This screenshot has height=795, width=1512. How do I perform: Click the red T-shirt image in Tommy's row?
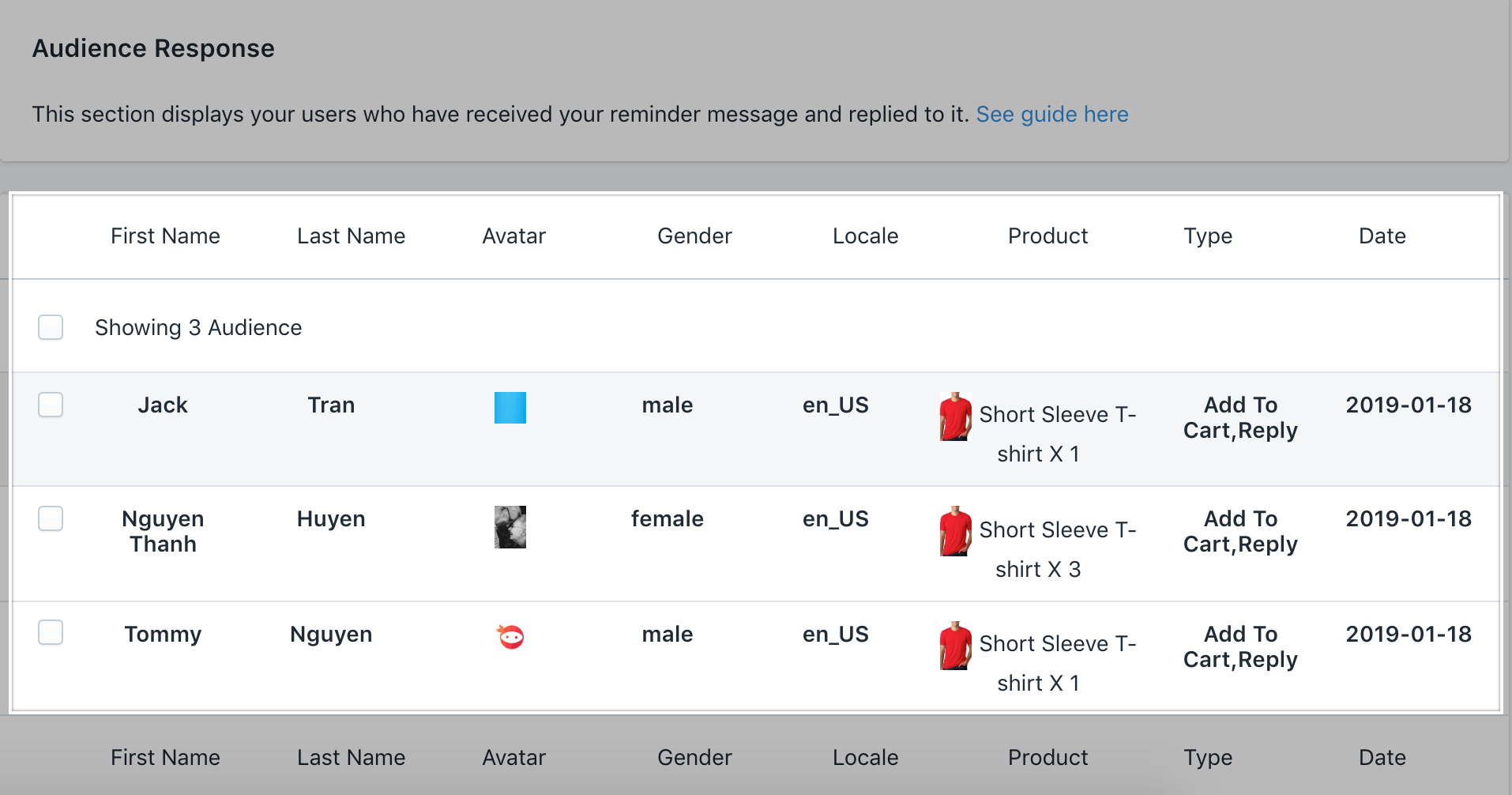click(955, 646)
